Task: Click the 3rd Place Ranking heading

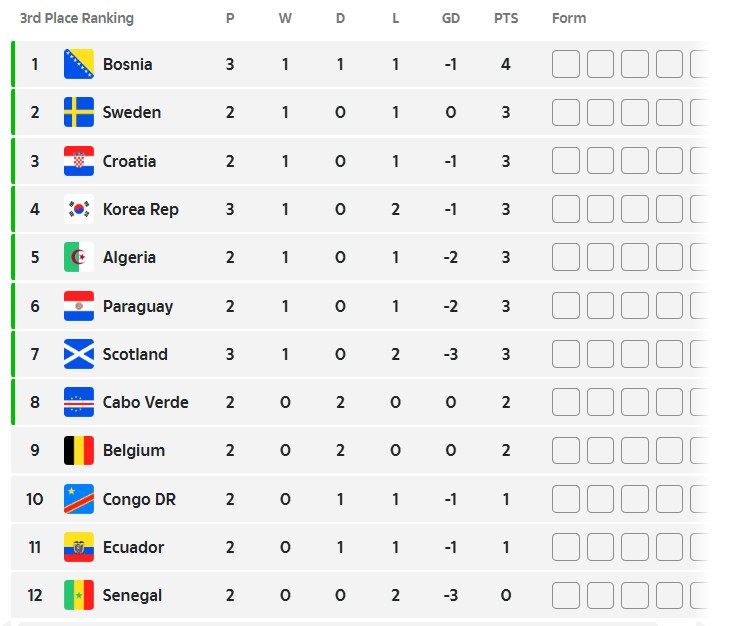Action: (77, 18)
